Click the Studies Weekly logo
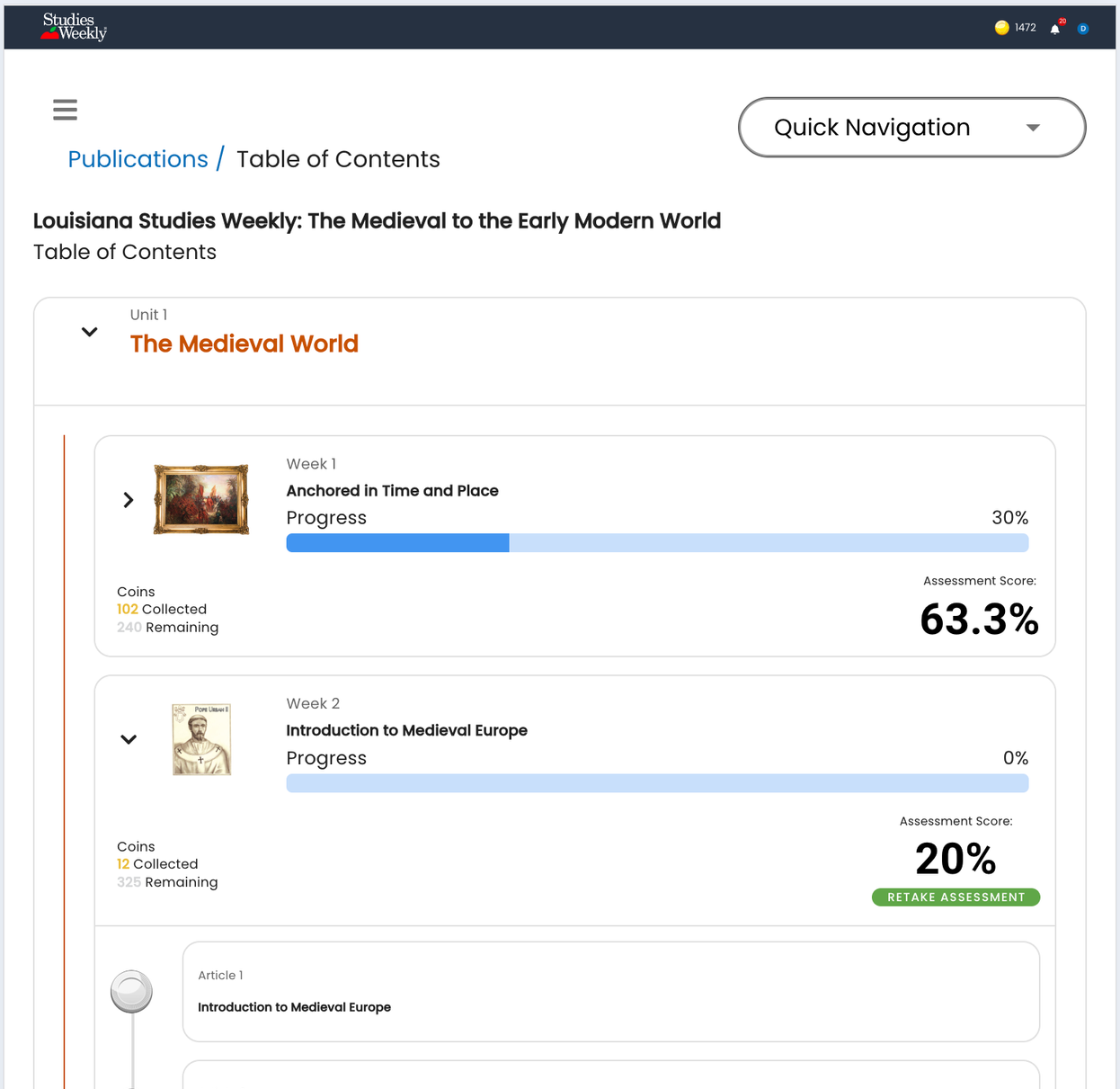 tap(74, 27)
